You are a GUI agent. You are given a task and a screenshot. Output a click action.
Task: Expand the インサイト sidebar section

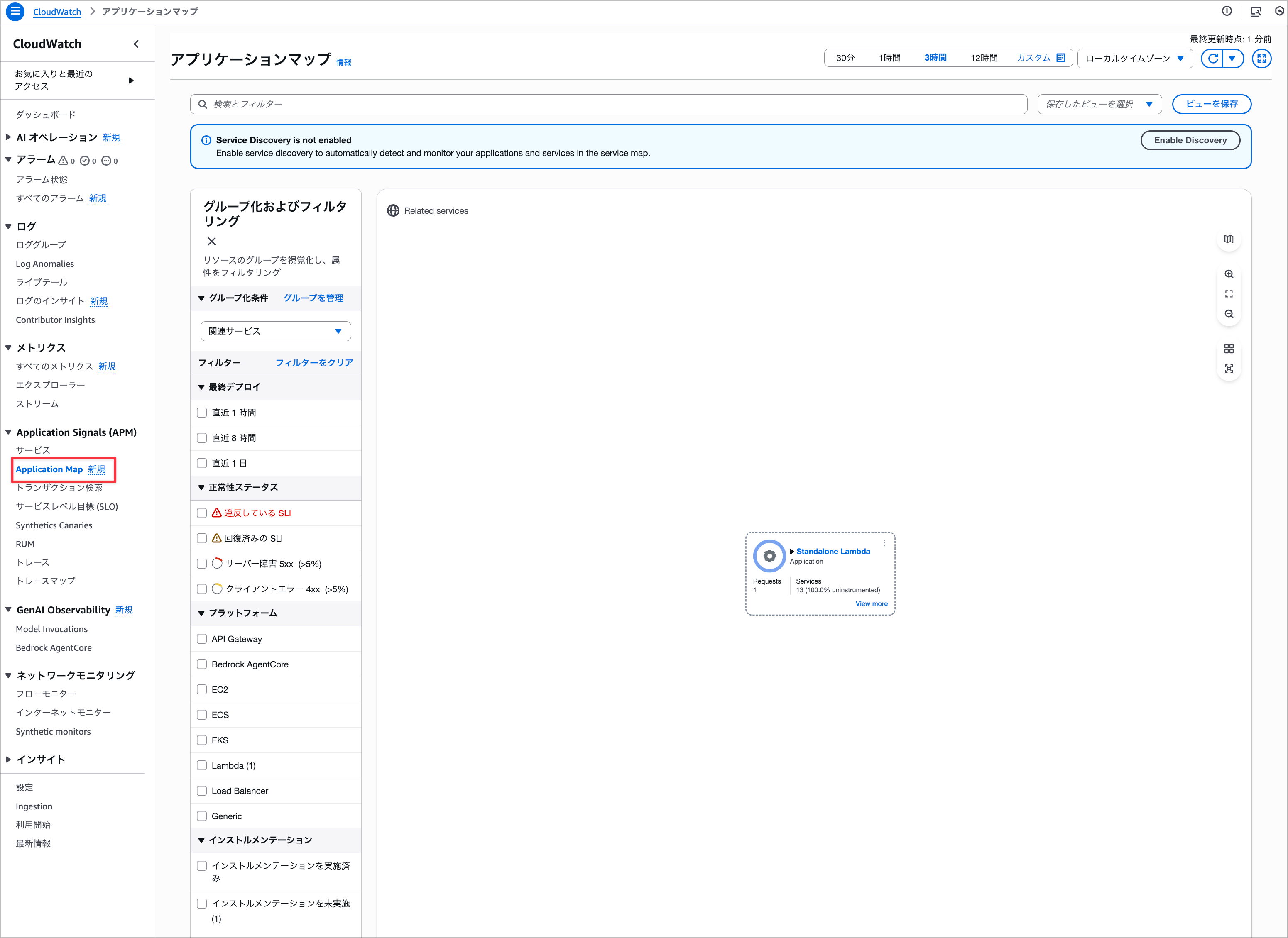click(40, 759)
